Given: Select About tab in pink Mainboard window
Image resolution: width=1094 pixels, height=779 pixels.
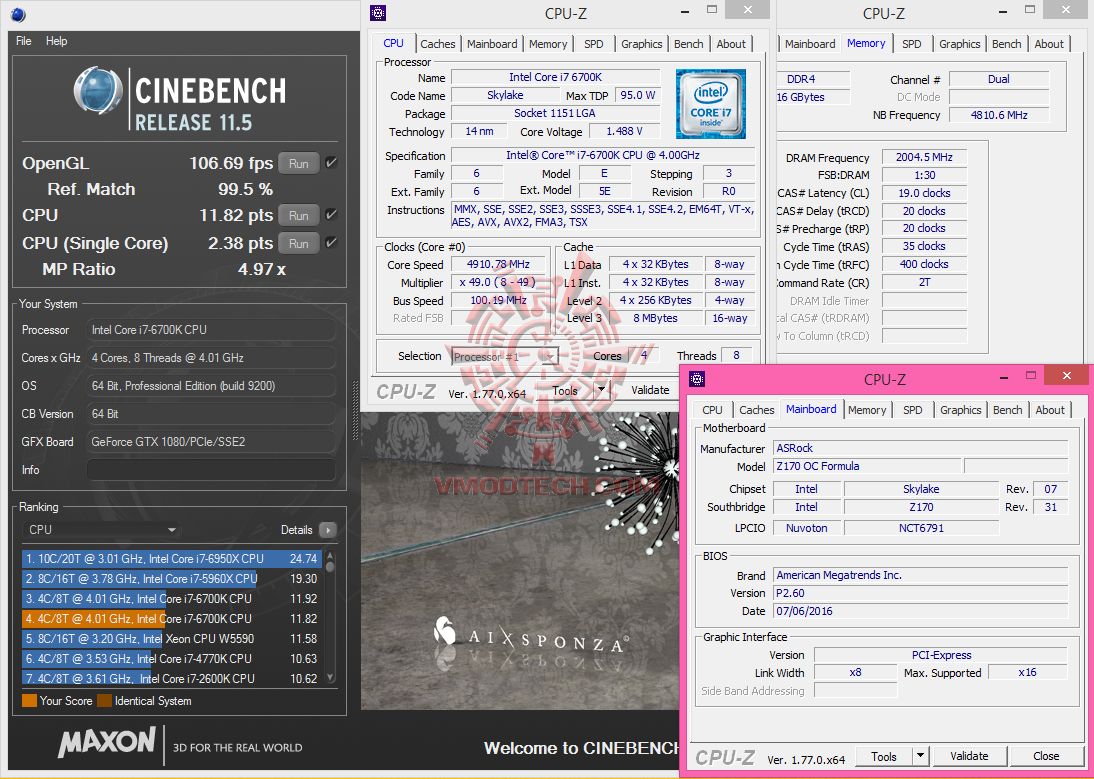Looking at the screenshot, I should tap(1050, 410).
